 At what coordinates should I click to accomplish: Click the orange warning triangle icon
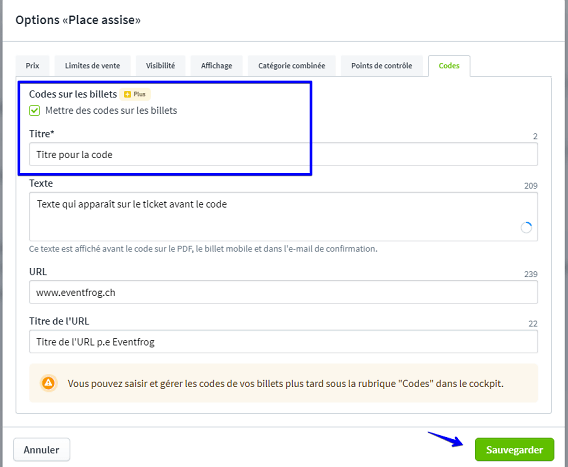pyautogui.click(x=49, y=383)
